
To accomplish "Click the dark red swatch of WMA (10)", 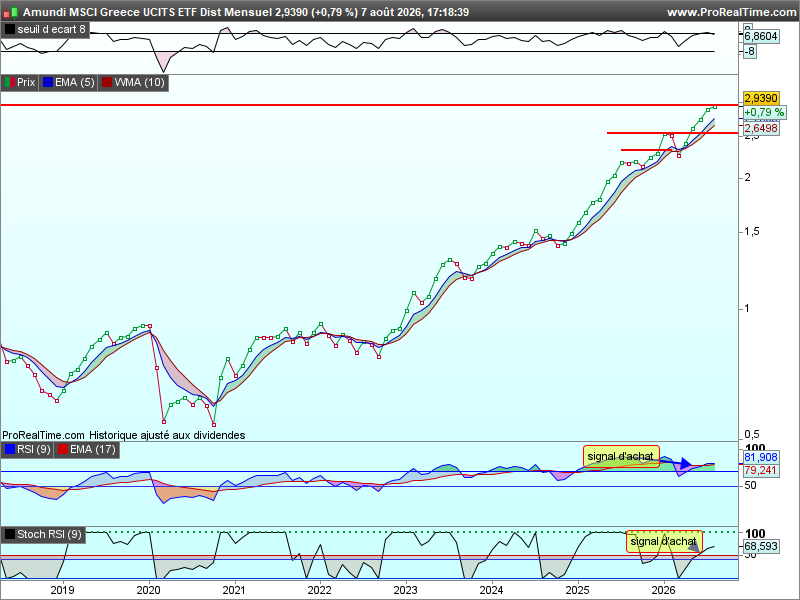I will click(x=107, y=82).
